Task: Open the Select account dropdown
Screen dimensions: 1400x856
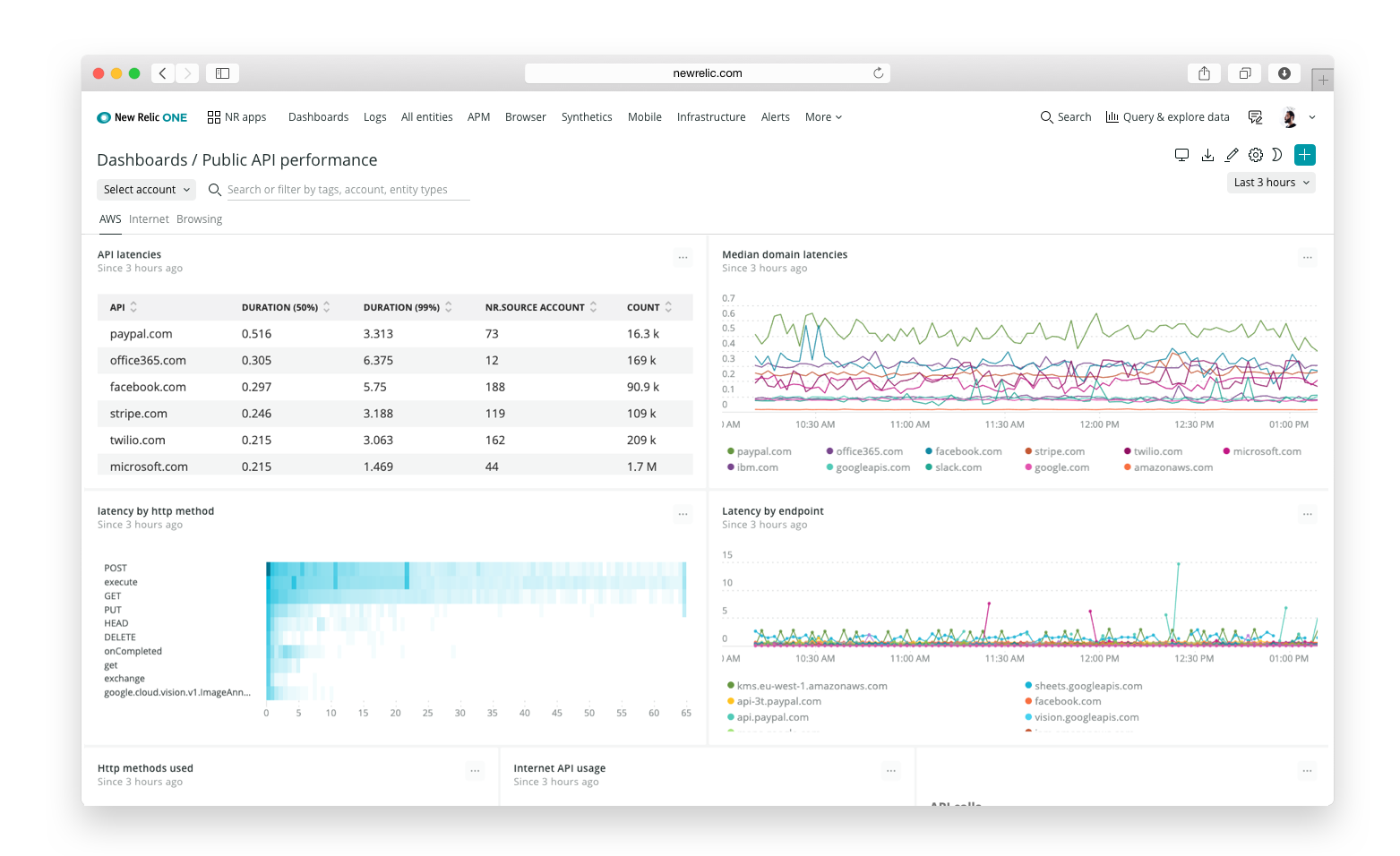Action: 145,189
